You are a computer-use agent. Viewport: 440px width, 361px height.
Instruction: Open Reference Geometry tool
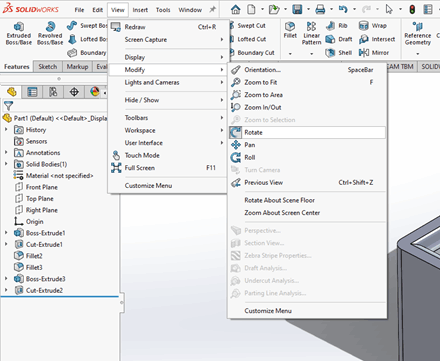click(x=417, y=33)
